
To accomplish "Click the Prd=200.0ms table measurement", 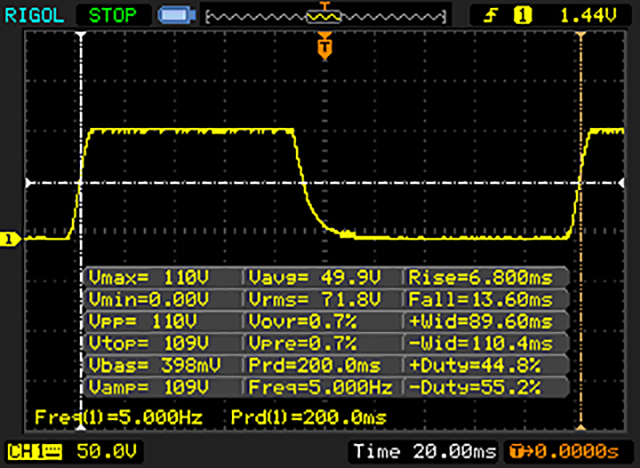I will tap(315, 365).
